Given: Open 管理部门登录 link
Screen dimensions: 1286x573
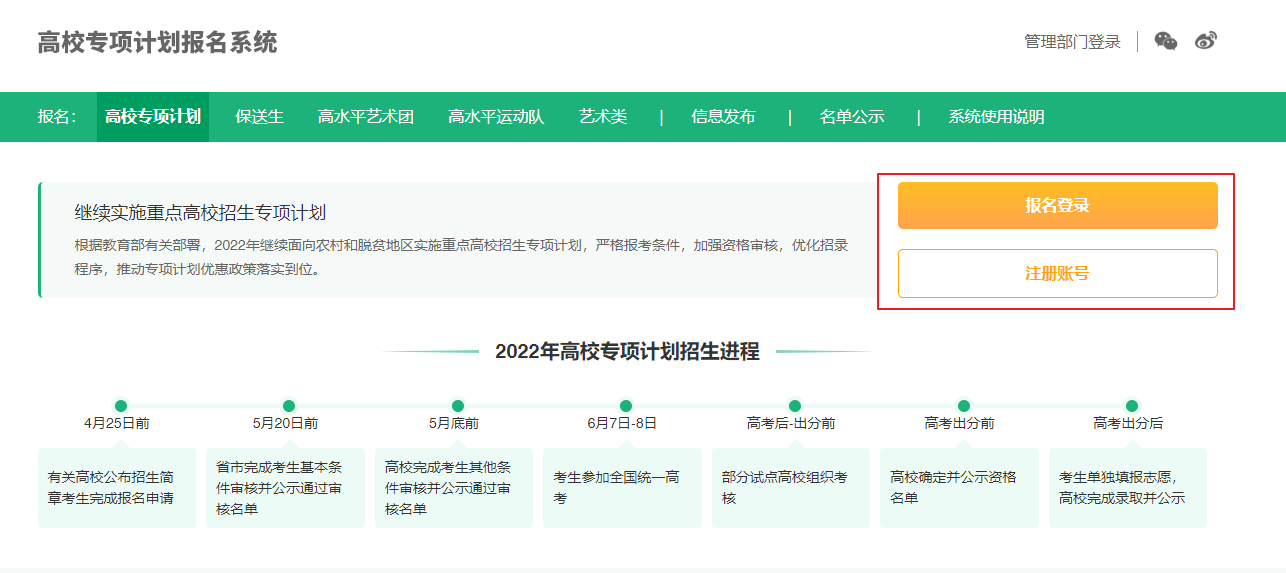Looking at the screenshot, I should click(1072, 42).
